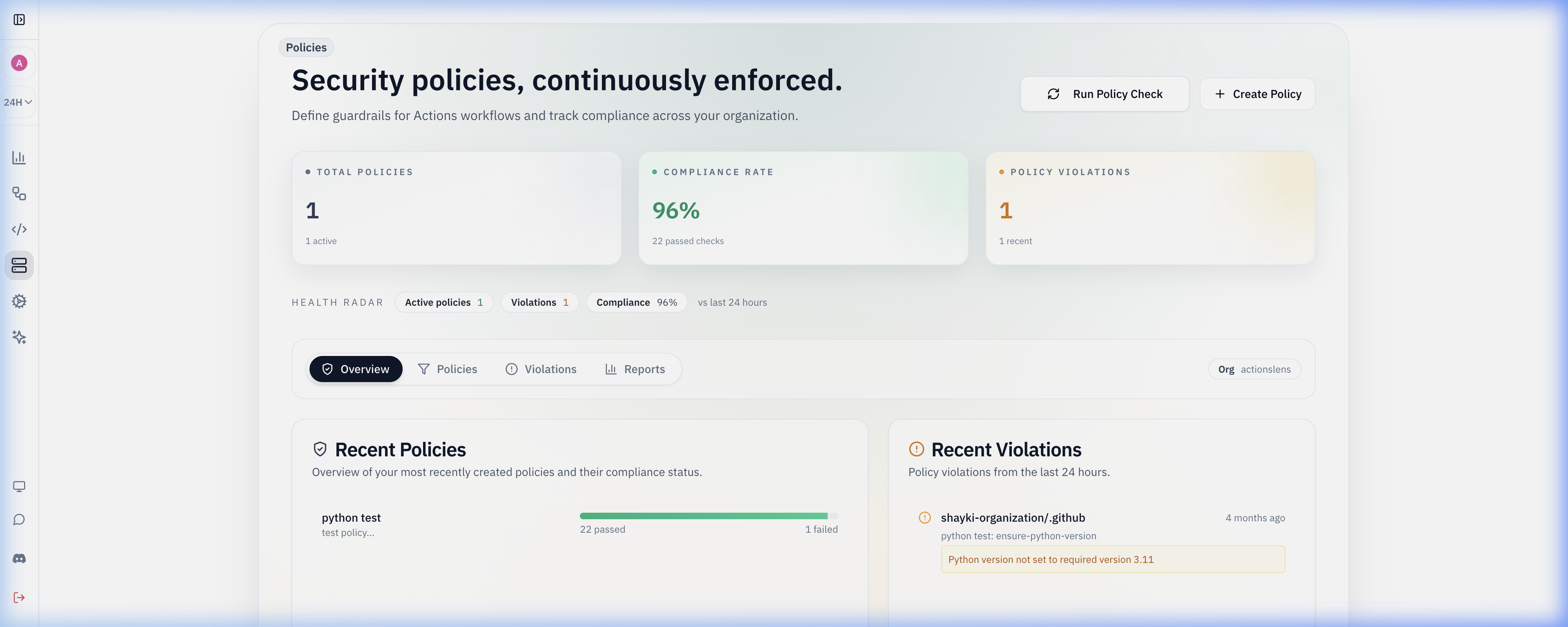Switch to the Reports tab

point(635,369)
